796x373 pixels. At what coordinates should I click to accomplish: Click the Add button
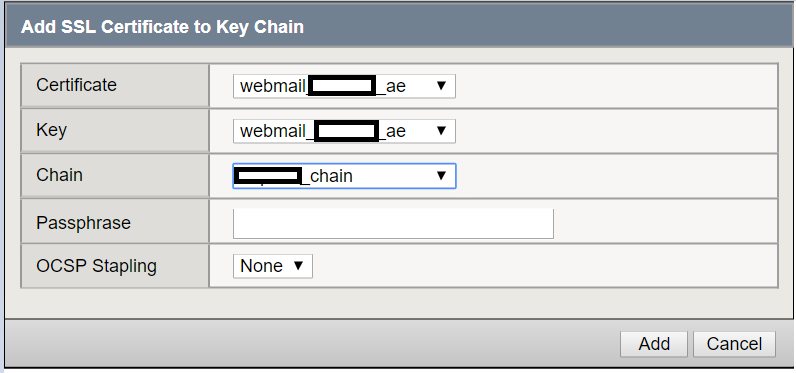pyautogui.click(x=654, y=344)
